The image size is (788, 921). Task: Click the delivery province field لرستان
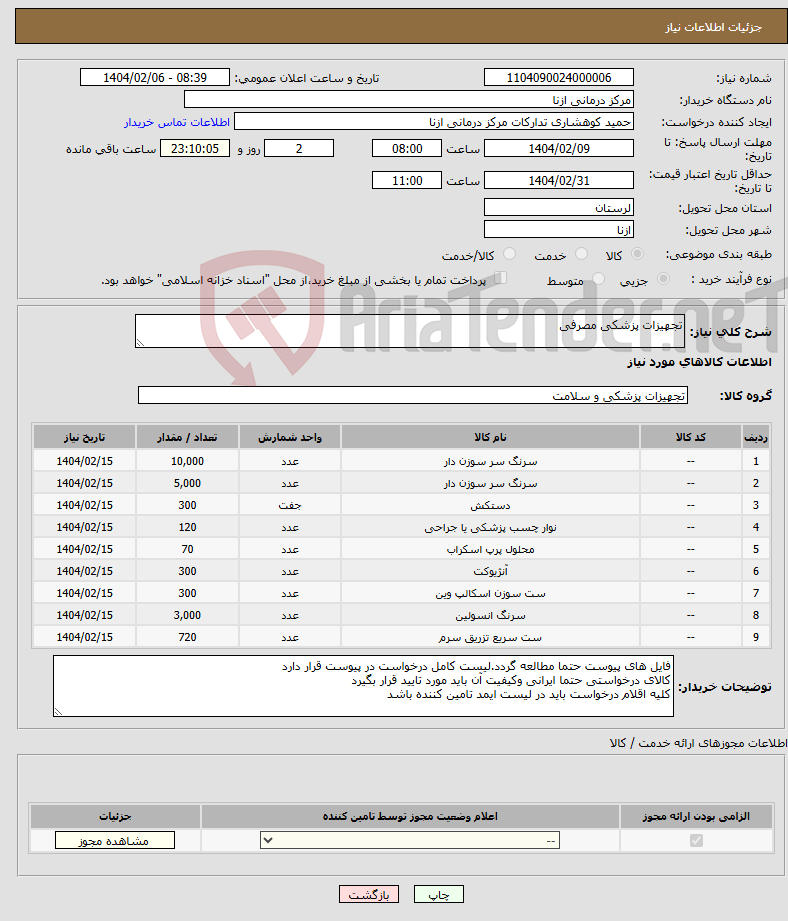(558, 207)
